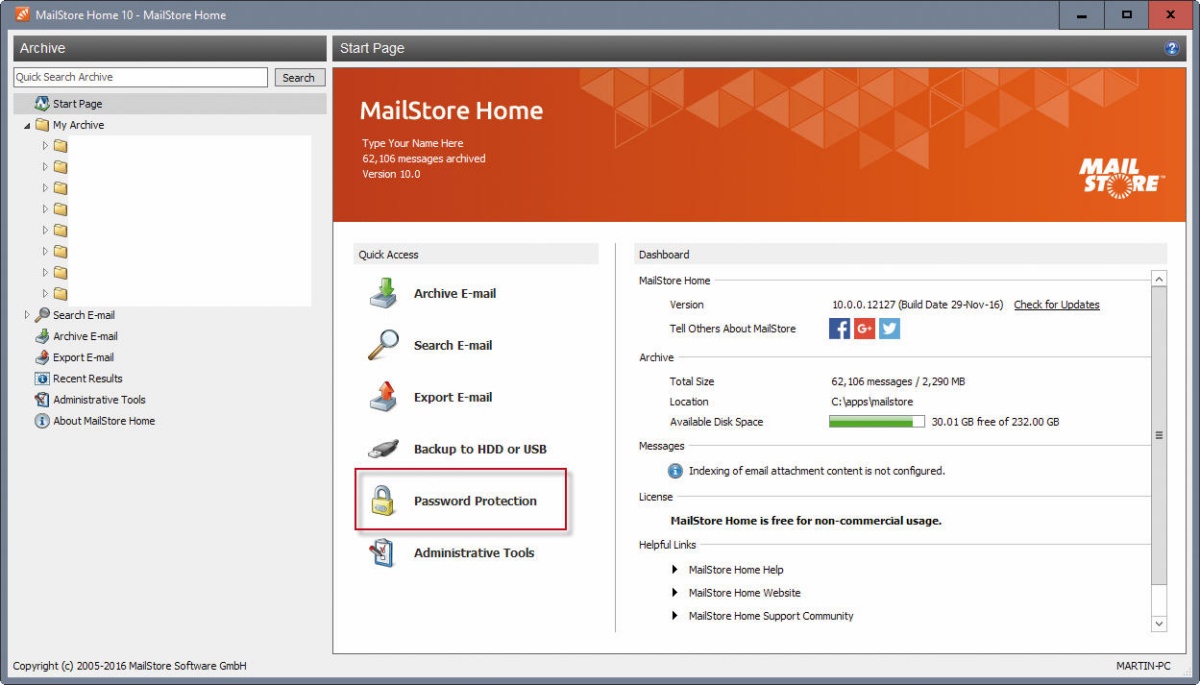
Task: Click the MailStore app icon in the title bar
Action: (x=22, y=15)
